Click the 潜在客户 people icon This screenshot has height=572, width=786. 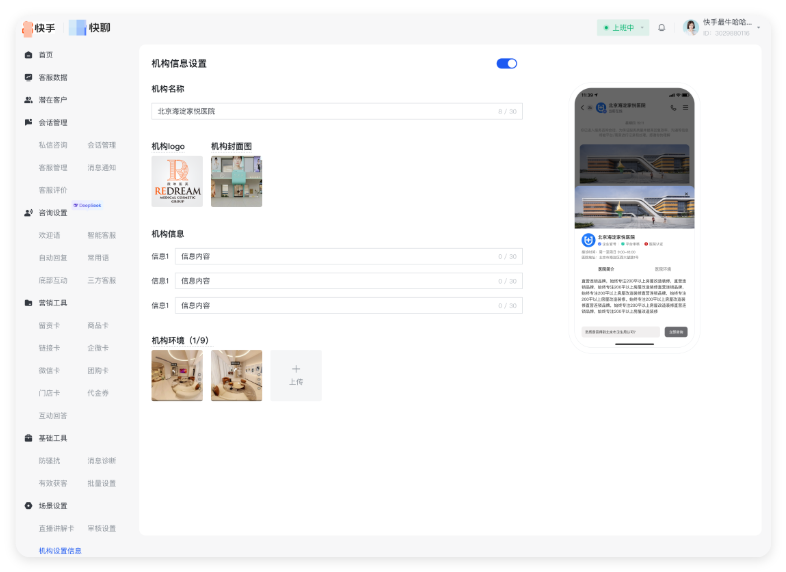(x=29, y=100)
